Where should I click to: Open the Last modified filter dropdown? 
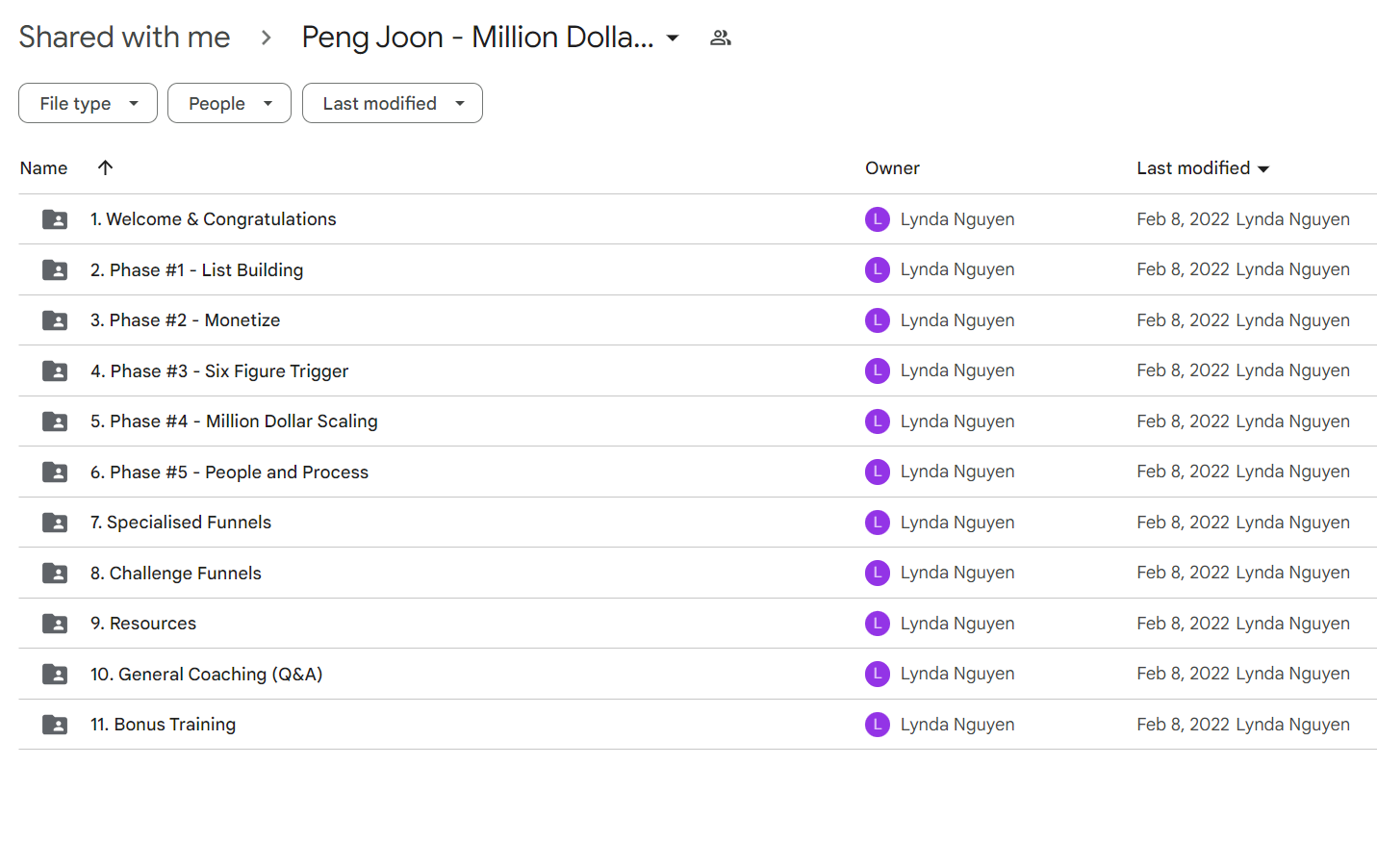tap(393, 103)
